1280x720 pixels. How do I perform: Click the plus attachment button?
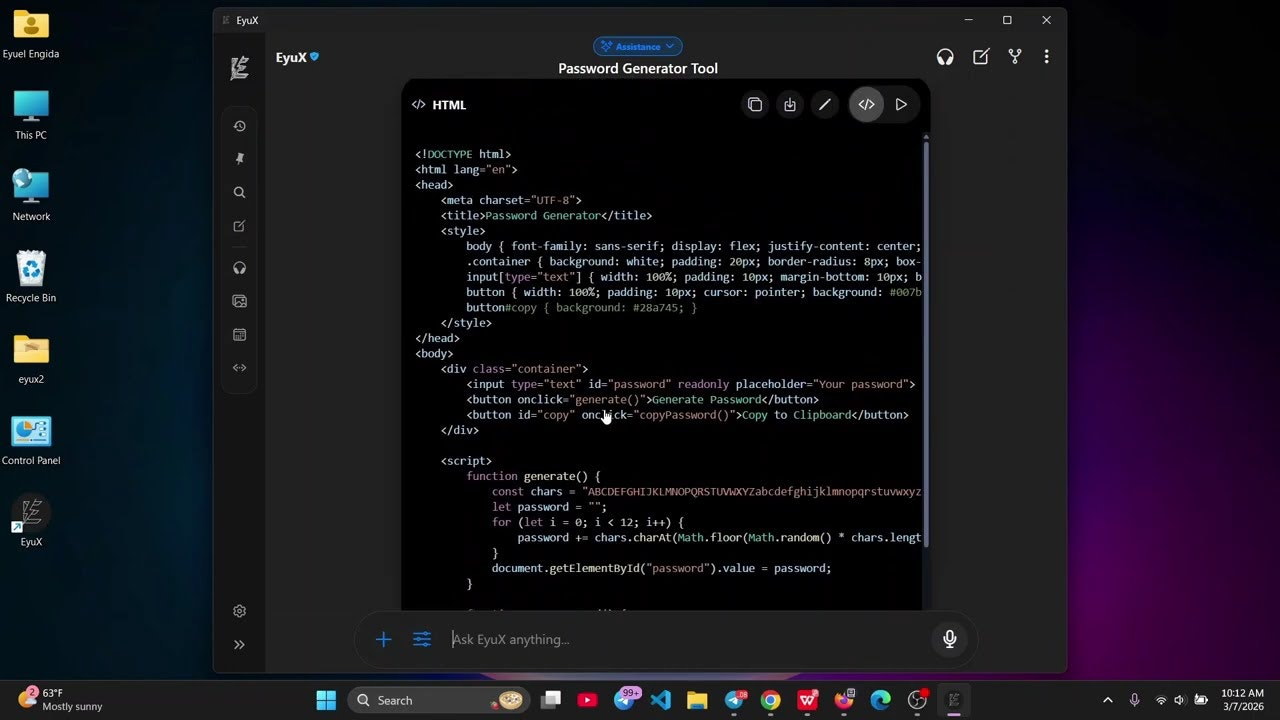[383, 639]
